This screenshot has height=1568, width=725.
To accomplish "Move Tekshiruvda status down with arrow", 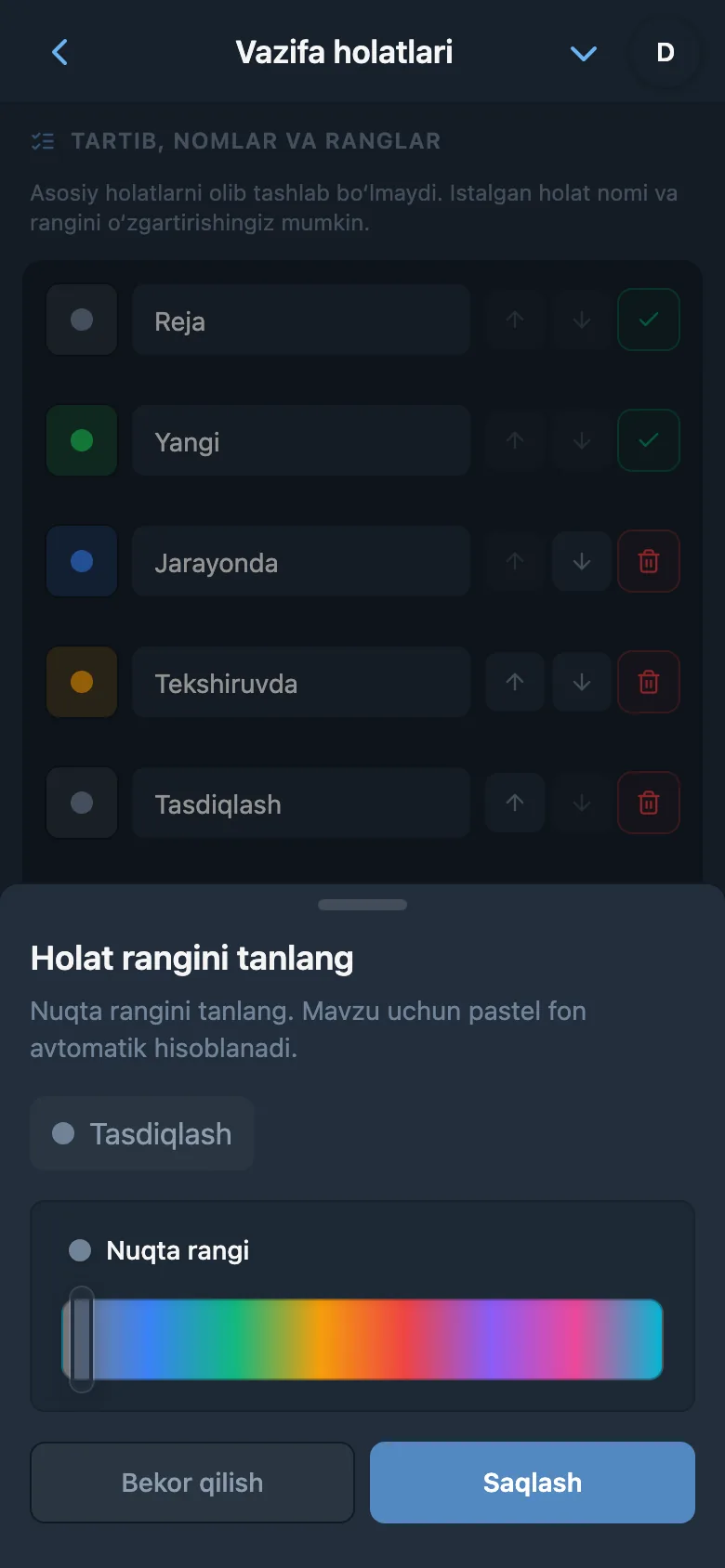I will click(x=582, y=682).
